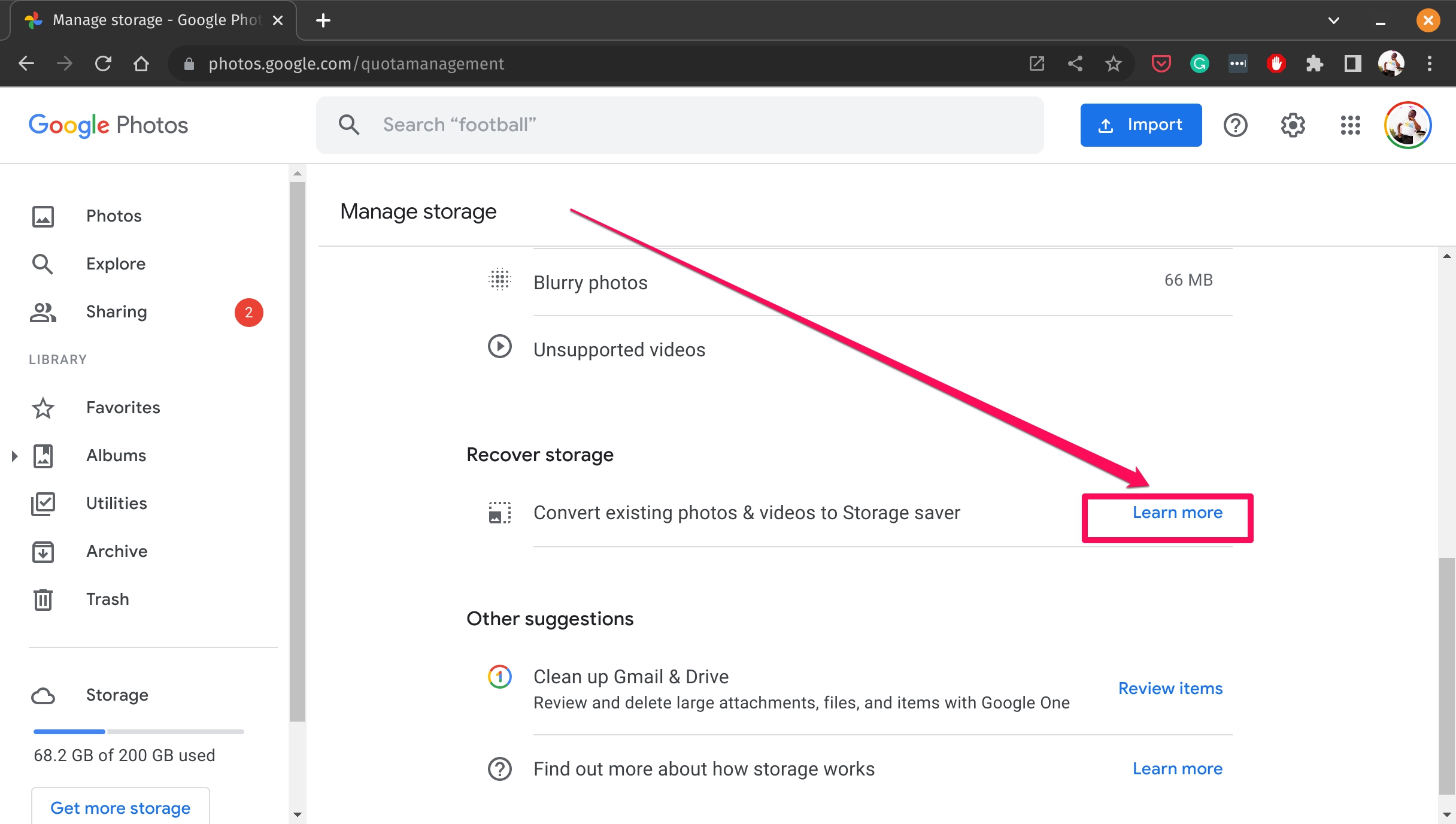Screen dimensions: 1456x824
Task: Open the Extensions puzzle icon
Action: 1314,63
